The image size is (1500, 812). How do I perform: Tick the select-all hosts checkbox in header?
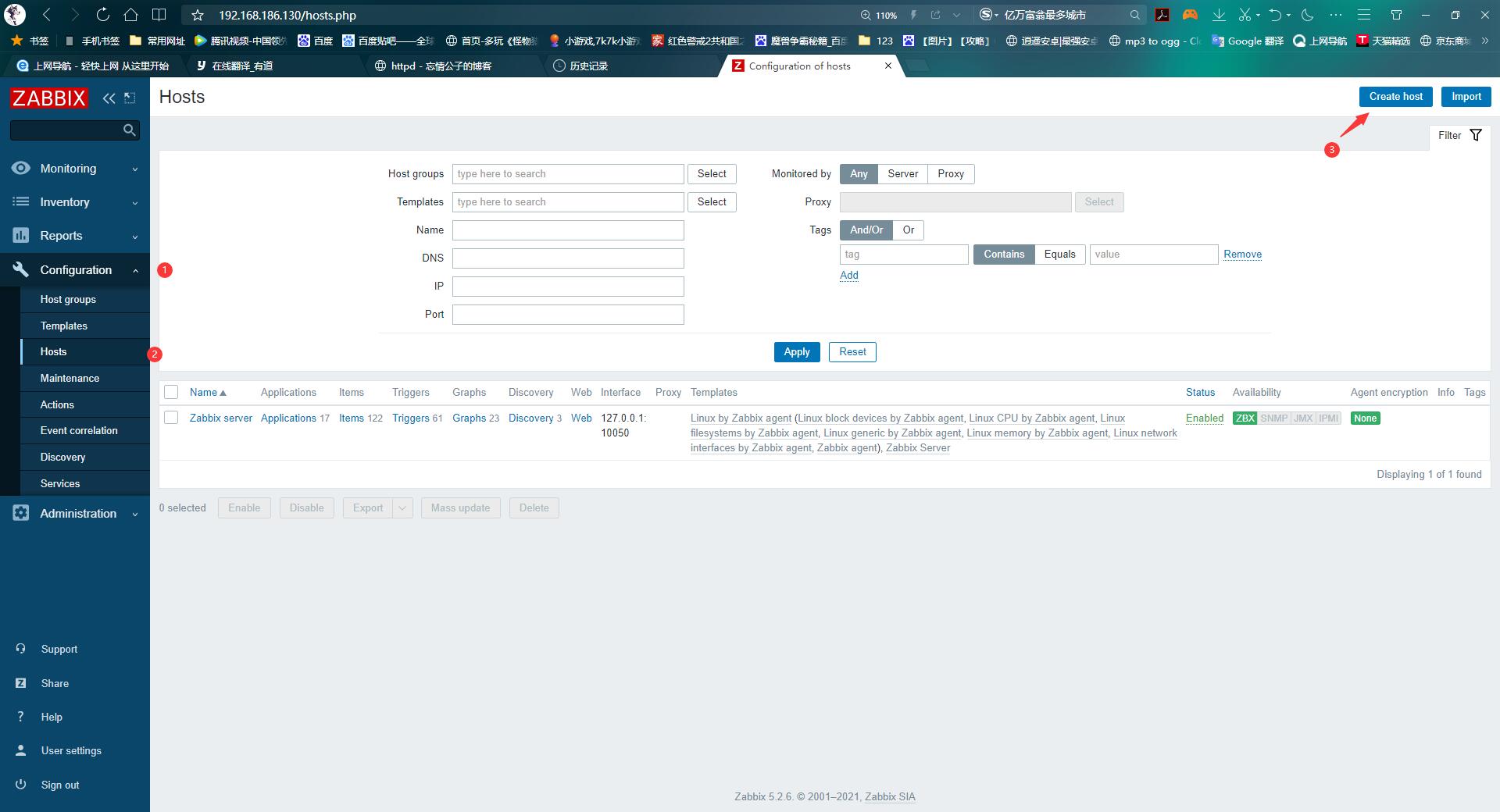[x=171, y=392]
